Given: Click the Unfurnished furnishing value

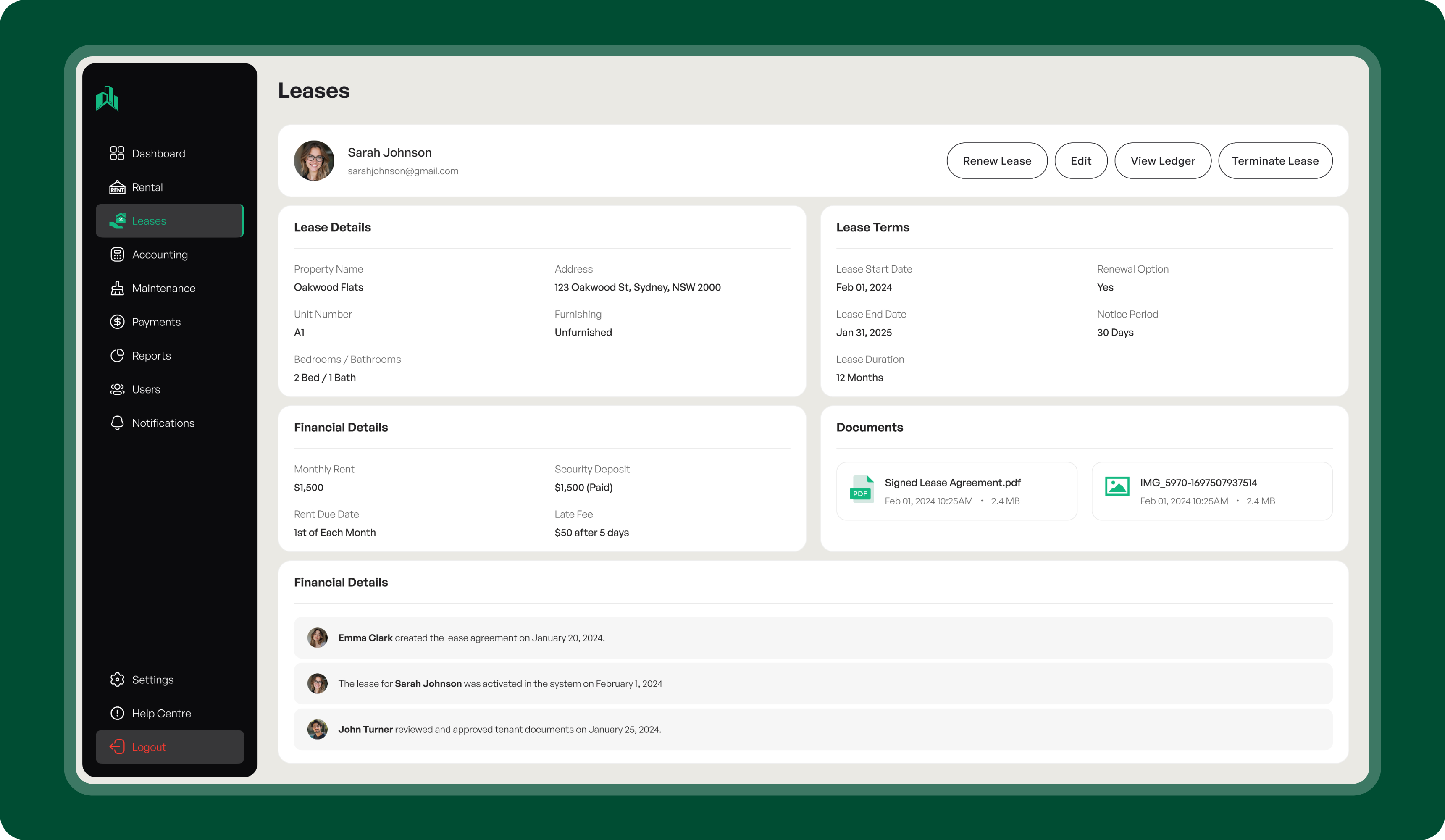Looking at the screenshot, I should pos(583,333).
